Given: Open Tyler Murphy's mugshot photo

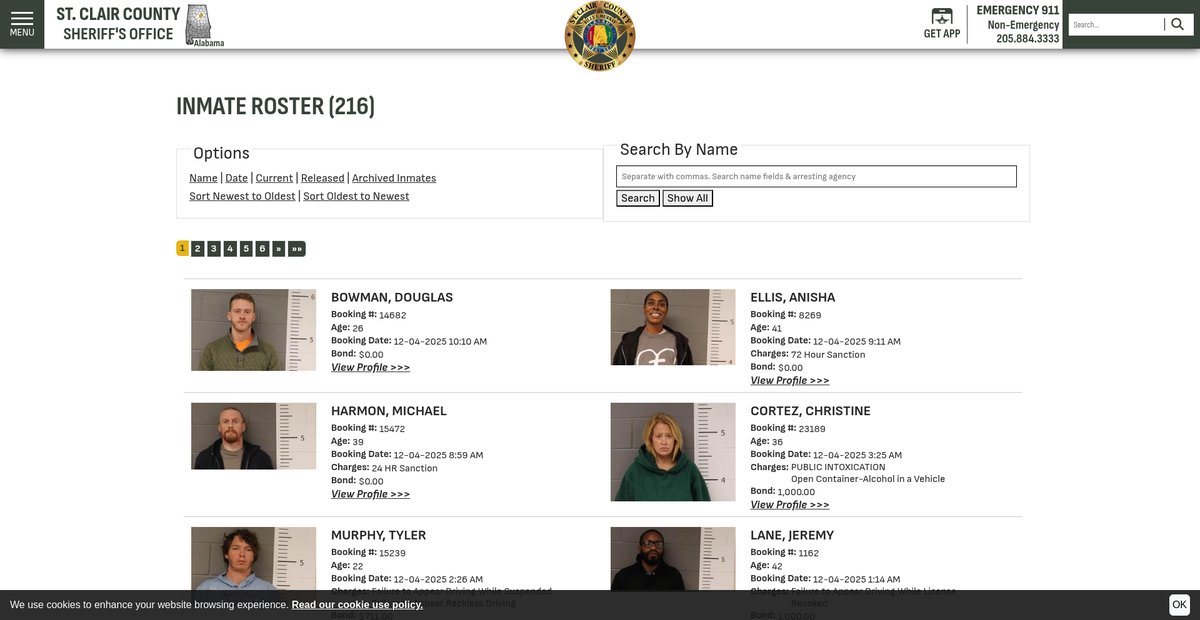Looking at the screenshot, I should point(254,558).
